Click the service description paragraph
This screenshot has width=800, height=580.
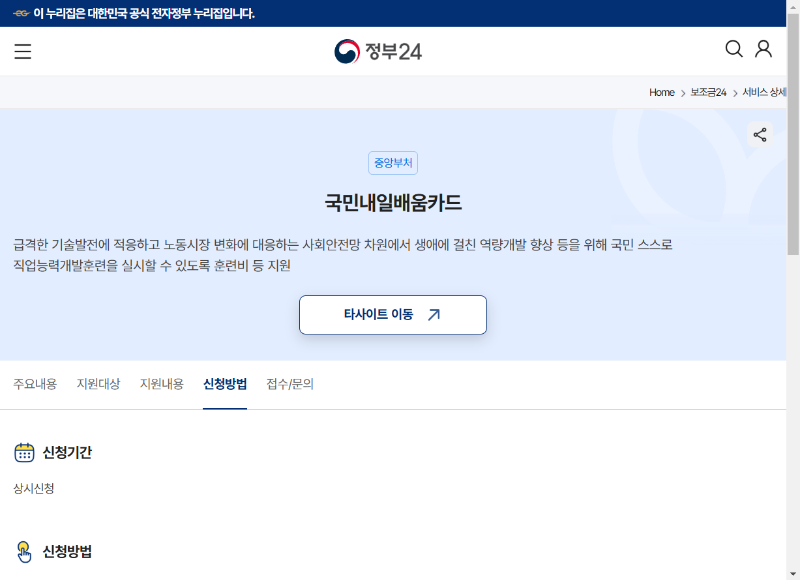point(343,255)
